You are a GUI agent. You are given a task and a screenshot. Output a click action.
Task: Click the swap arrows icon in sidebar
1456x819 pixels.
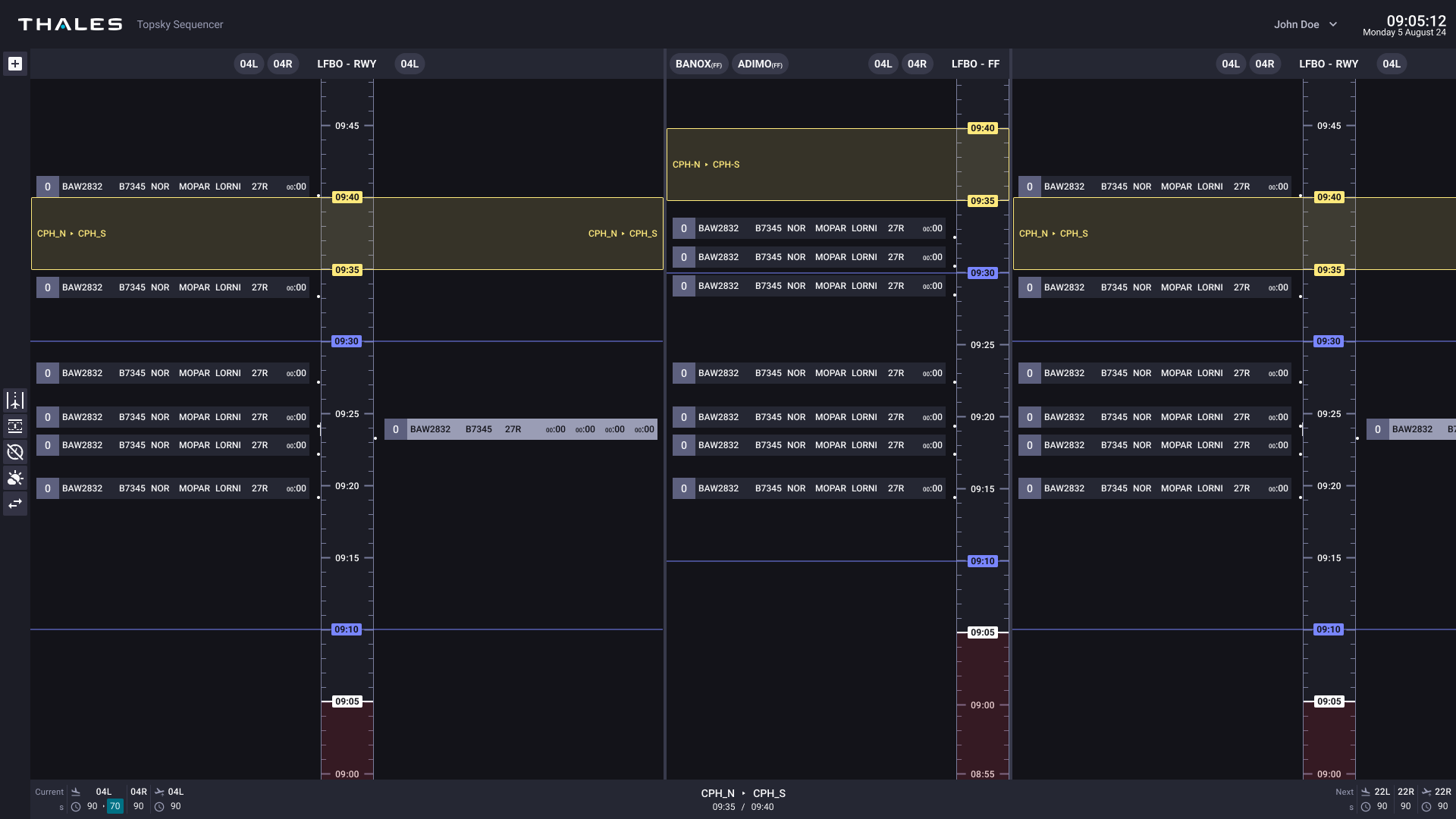[x=15, y=504]
